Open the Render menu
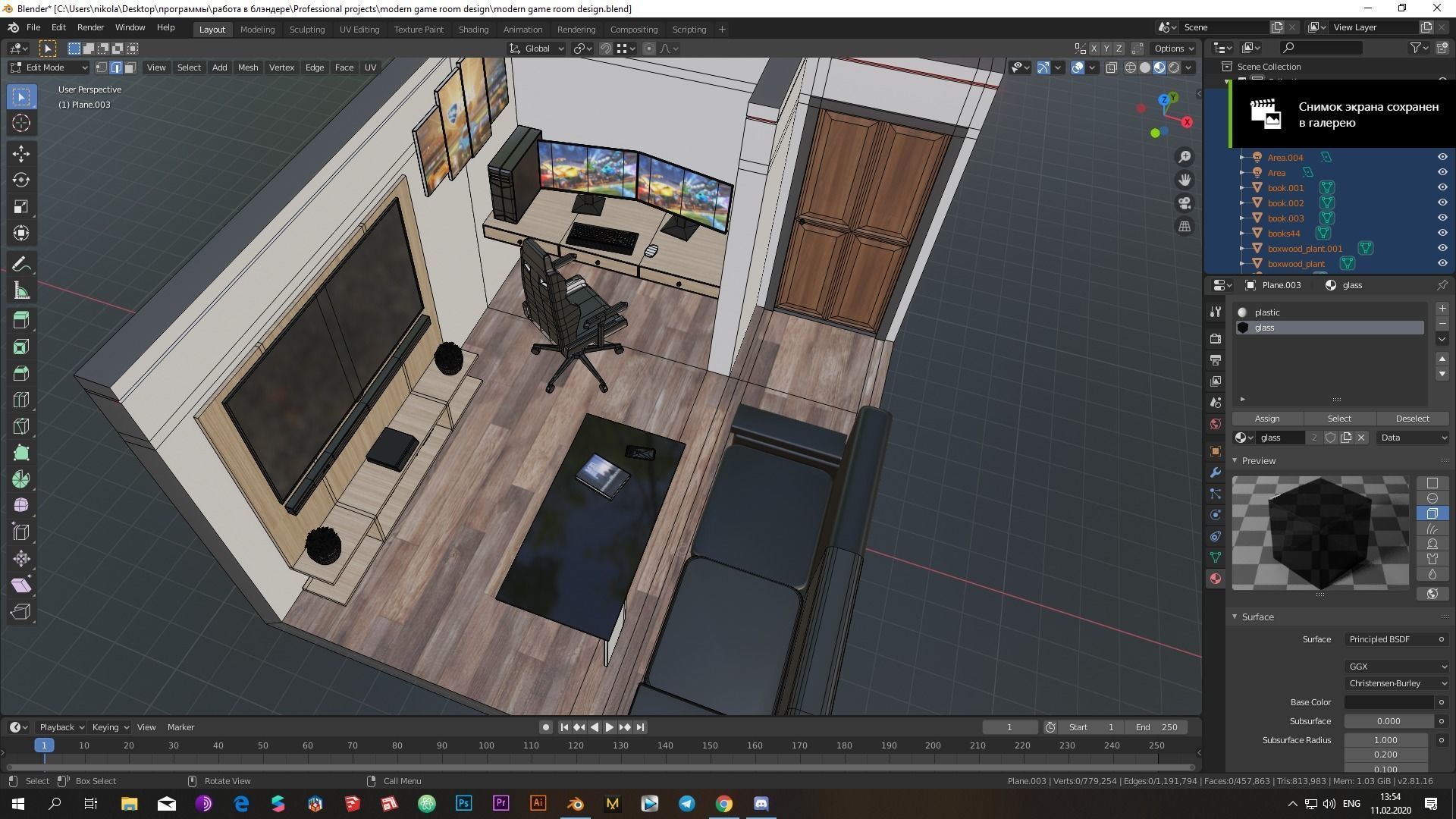 click(90, 27)
